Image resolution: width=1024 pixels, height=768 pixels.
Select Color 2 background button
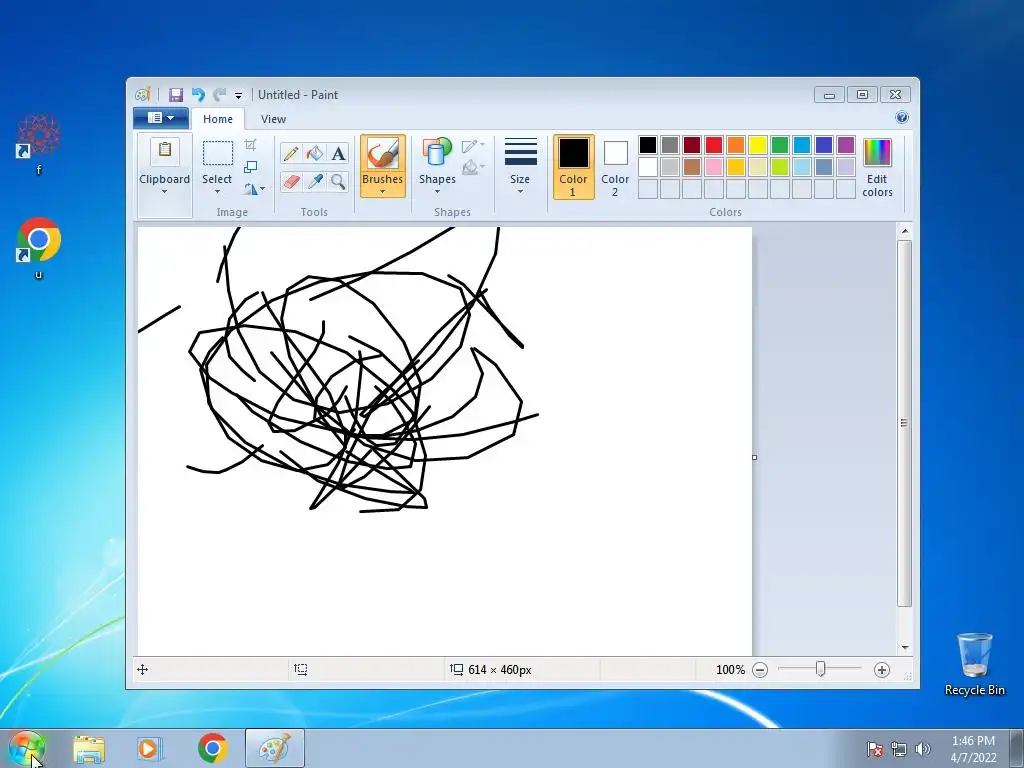[615, 167]
